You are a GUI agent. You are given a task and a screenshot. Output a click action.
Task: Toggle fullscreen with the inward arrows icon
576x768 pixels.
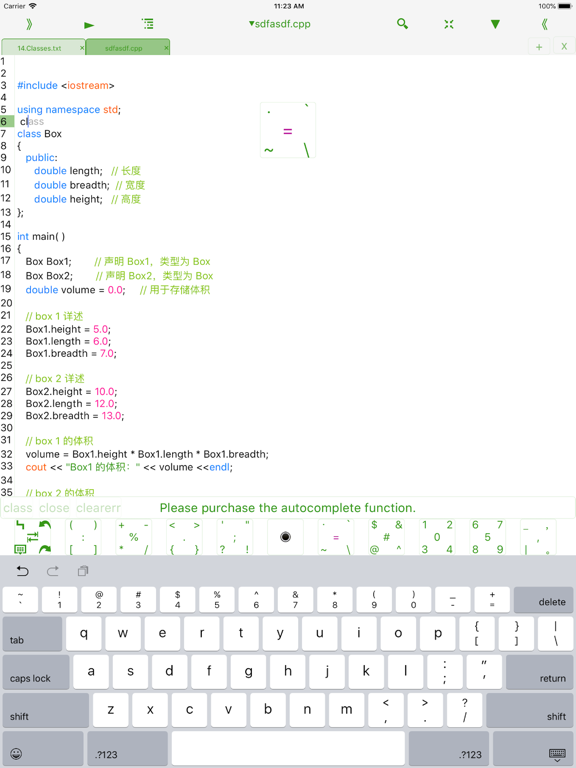pyautogui.click(x=449, y=24)
